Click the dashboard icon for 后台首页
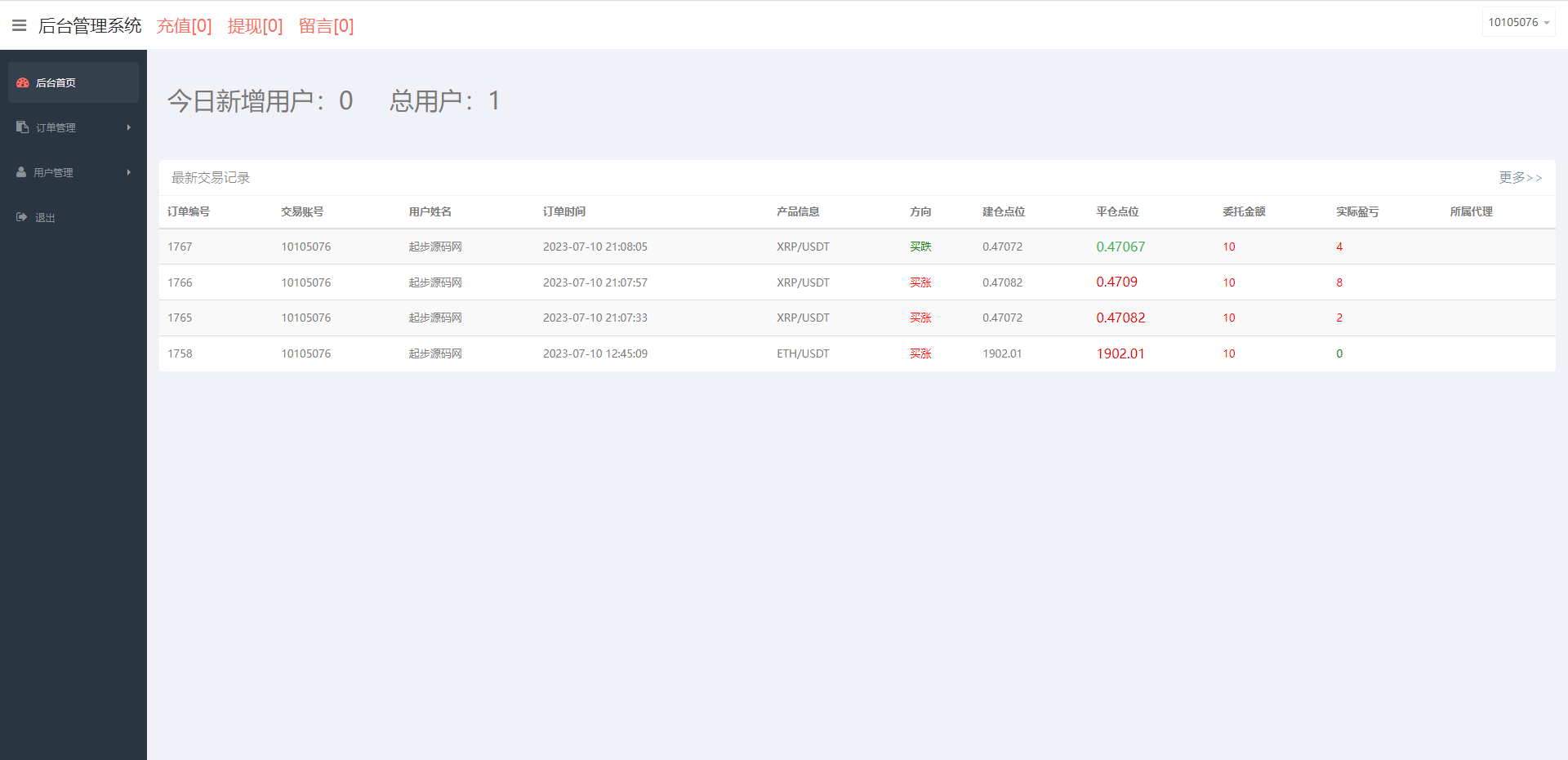The image size is (1568, 760). [23, 82]
